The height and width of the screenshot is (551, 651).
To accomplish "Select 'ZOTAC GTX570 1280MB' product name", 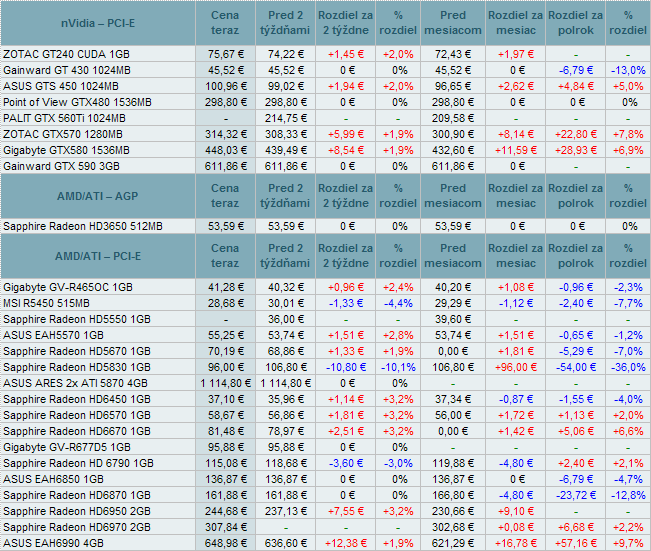I will point(63,135).
